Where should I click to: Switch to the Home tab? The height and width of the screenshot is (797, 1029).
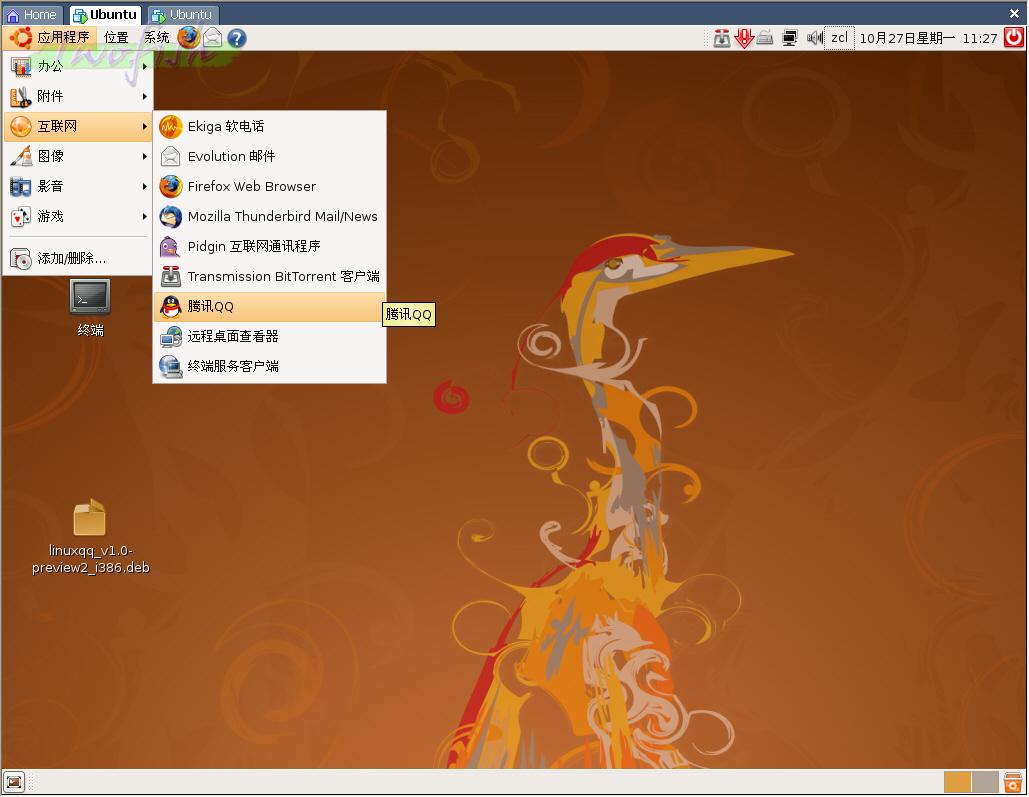[32, 14]
